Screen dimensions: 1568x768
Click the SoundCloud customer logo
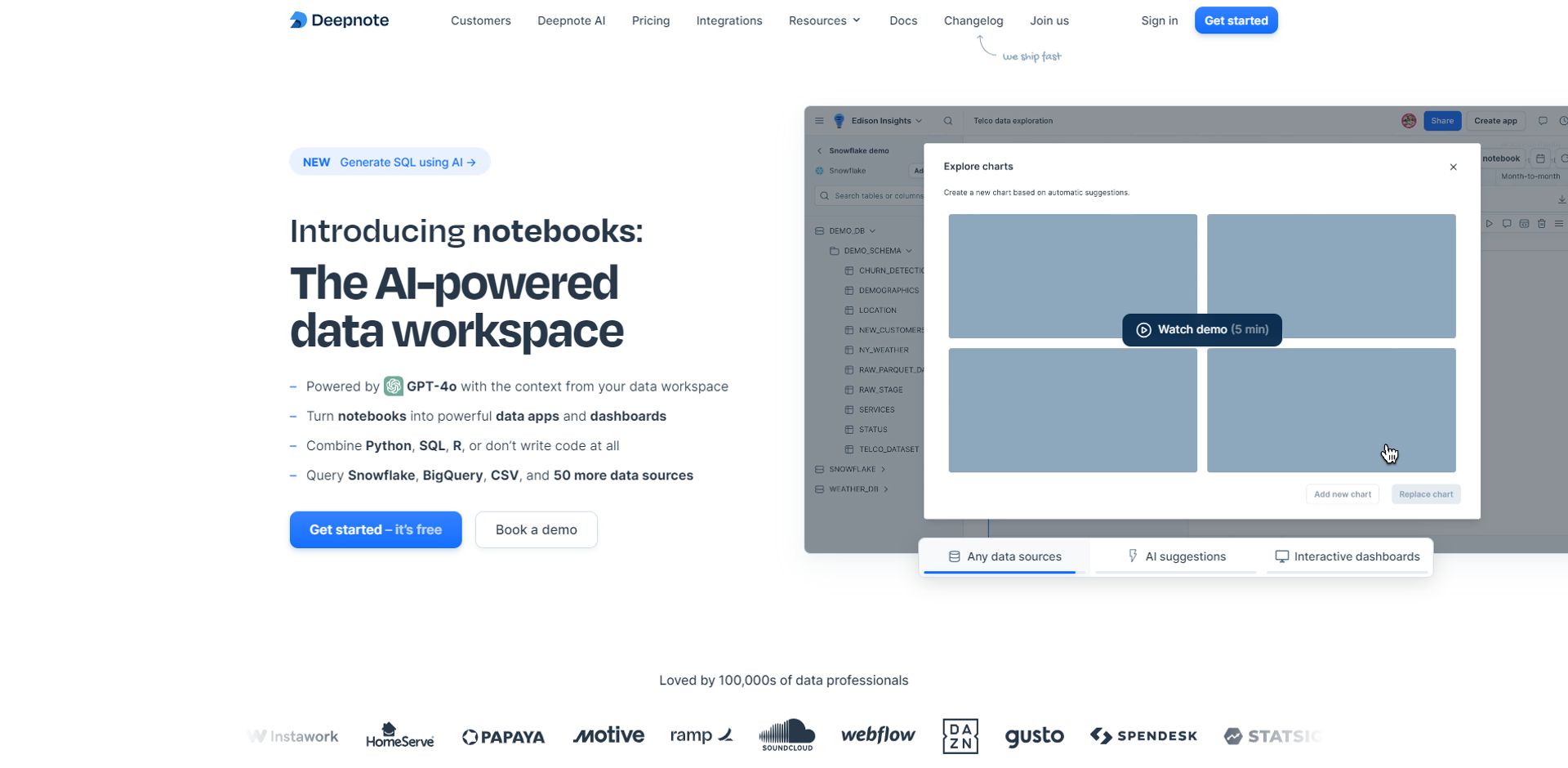(x=787, y=735)
